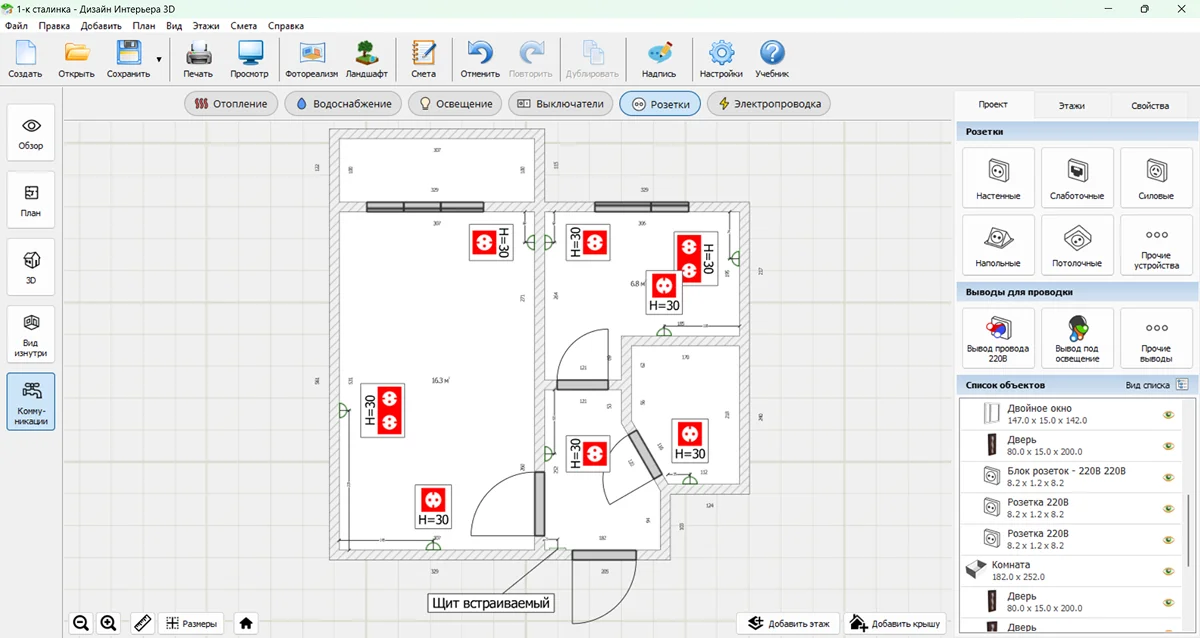Click the zoom out magnifier icon
The height and width of the screenshot is (638, 1200).
[x=81, y=623]
